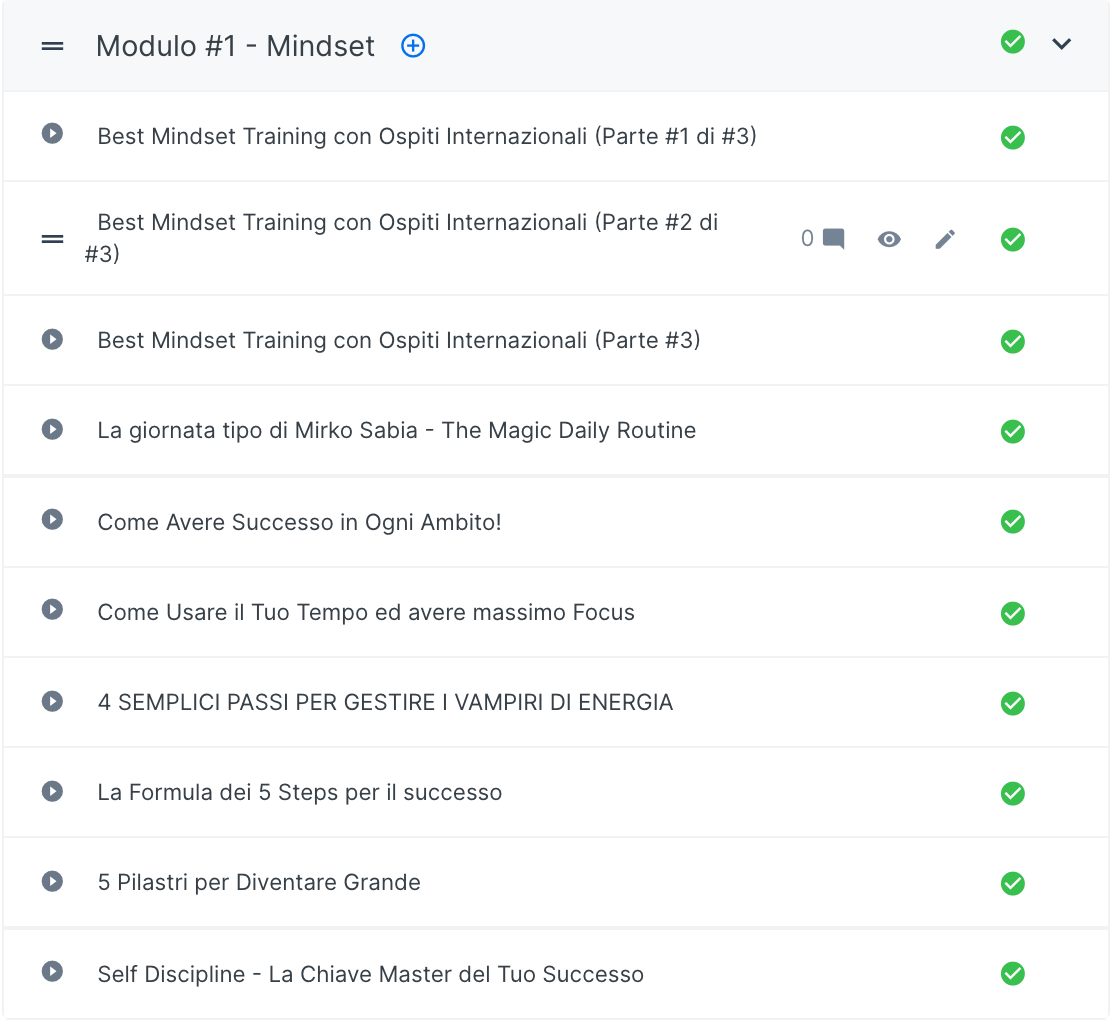Collapse Modulo #1 with the chevron arrow

[x=1062, y=44]
